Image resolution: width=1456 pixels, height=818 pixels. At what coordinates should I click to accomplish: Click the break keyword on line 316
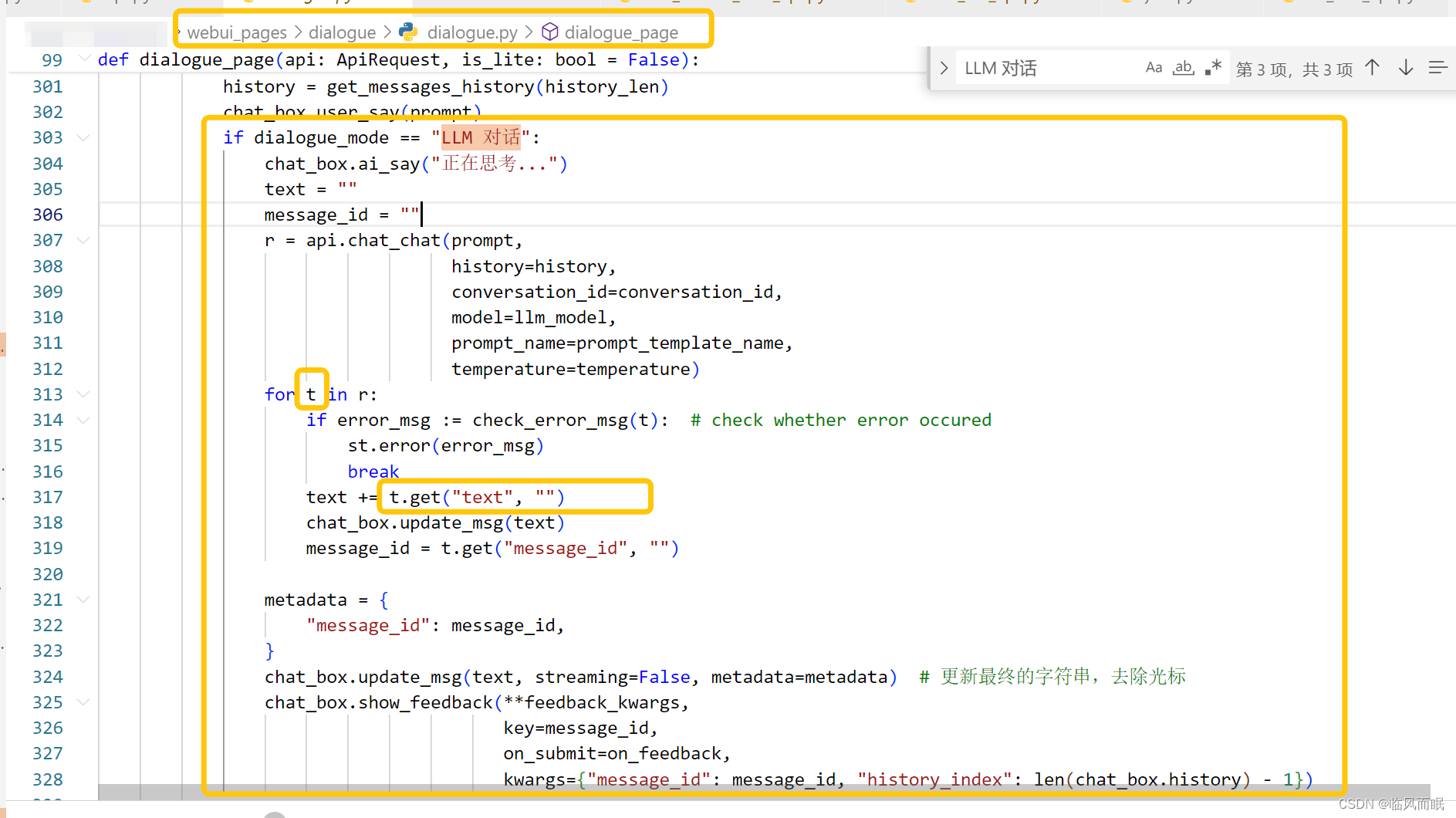373,472
